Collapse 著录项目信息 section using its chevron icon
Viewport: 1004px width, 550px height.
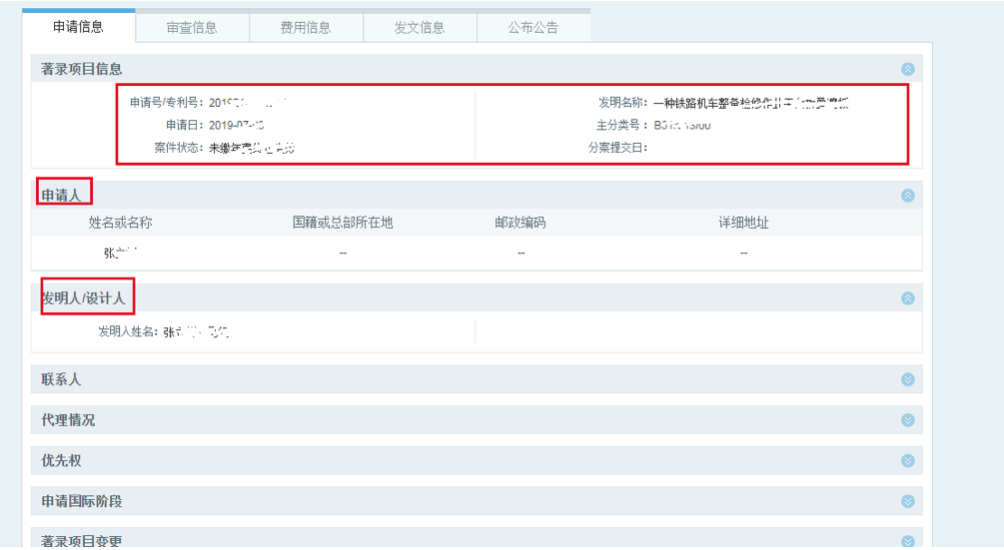point(907,69)
